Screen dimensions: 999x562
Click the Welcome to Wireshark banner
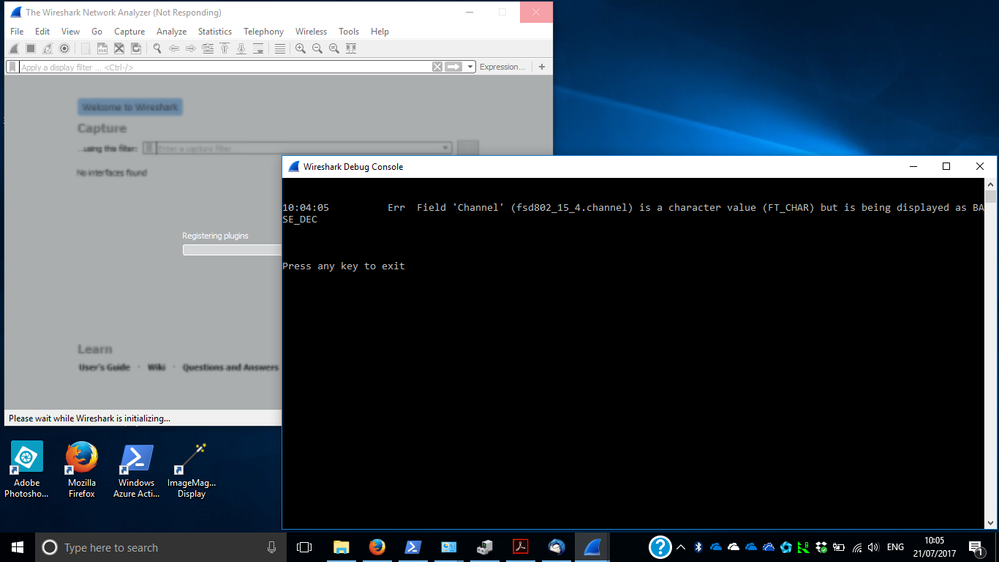130,107
